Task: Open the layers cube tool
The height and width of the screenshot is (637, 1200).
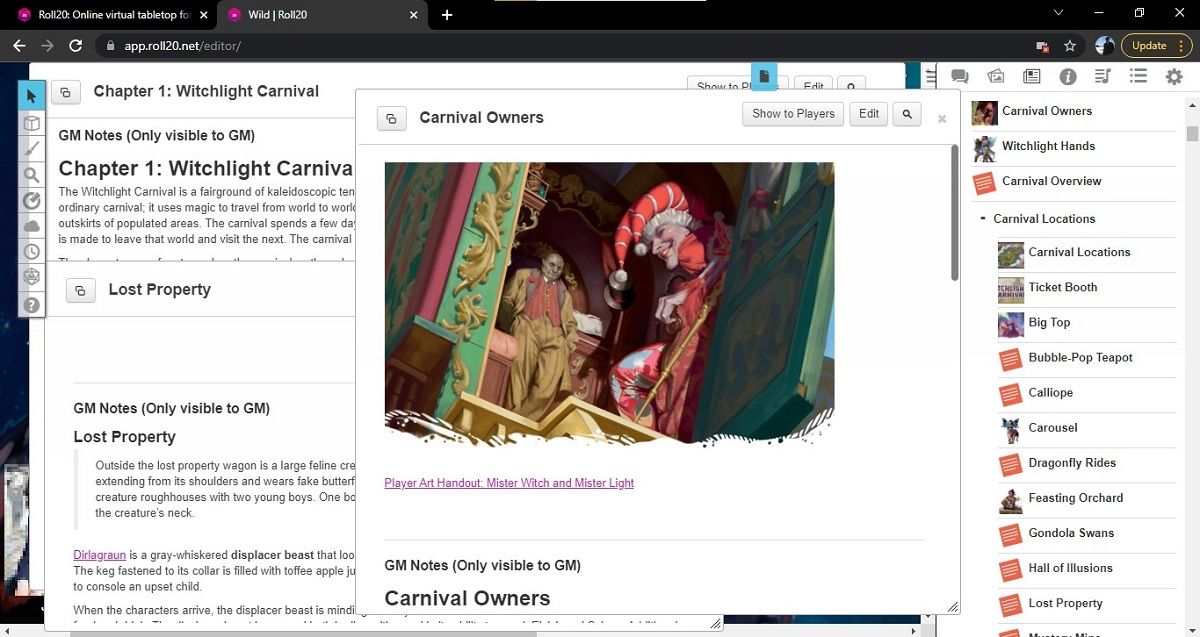Action: tap(31, 123)
